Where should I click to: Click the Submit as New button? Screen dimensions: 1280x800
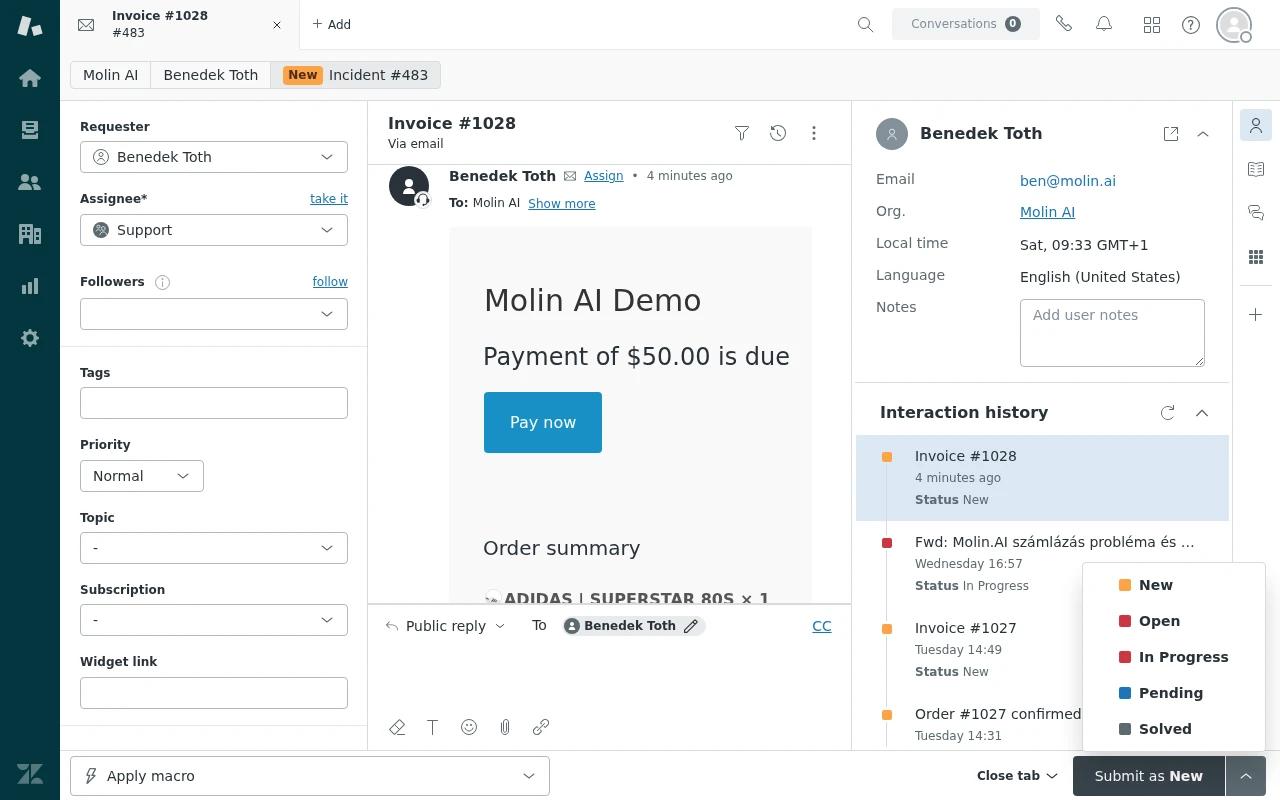coord(1149,776)
